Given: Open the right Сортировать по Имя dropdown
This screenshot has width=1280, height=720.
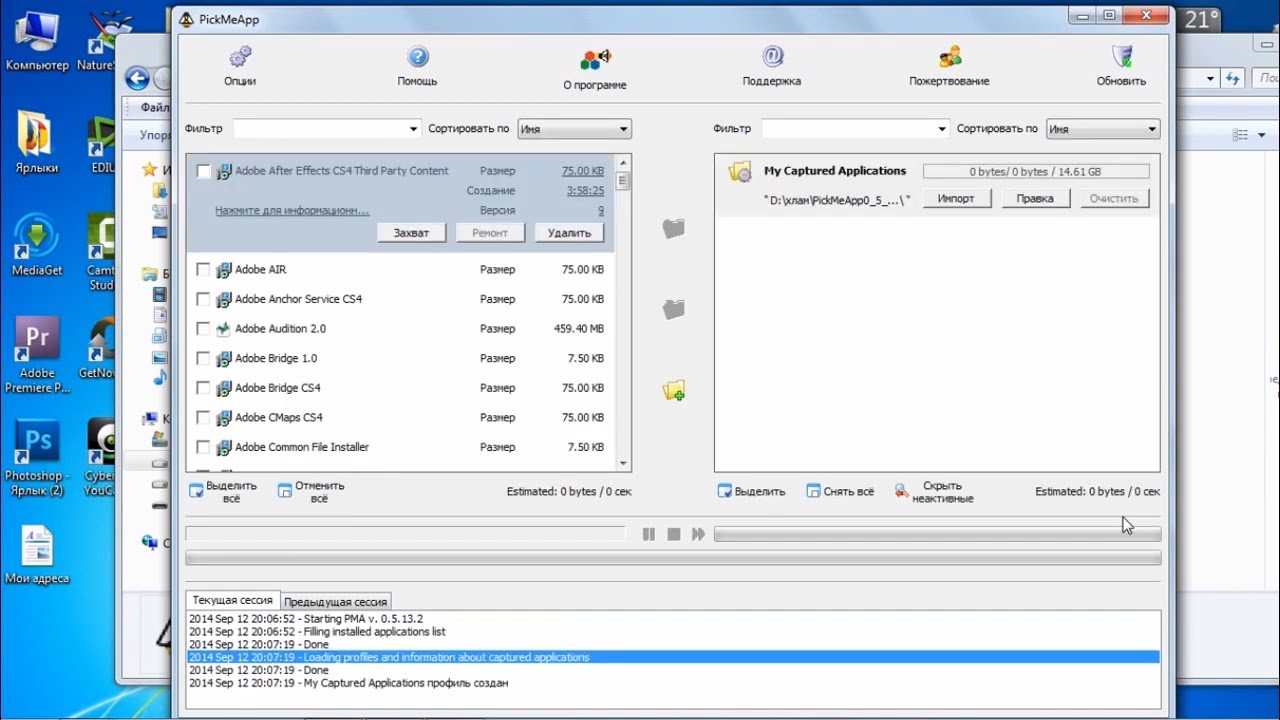Looking at the screenshot, I should pos(1103,129).
